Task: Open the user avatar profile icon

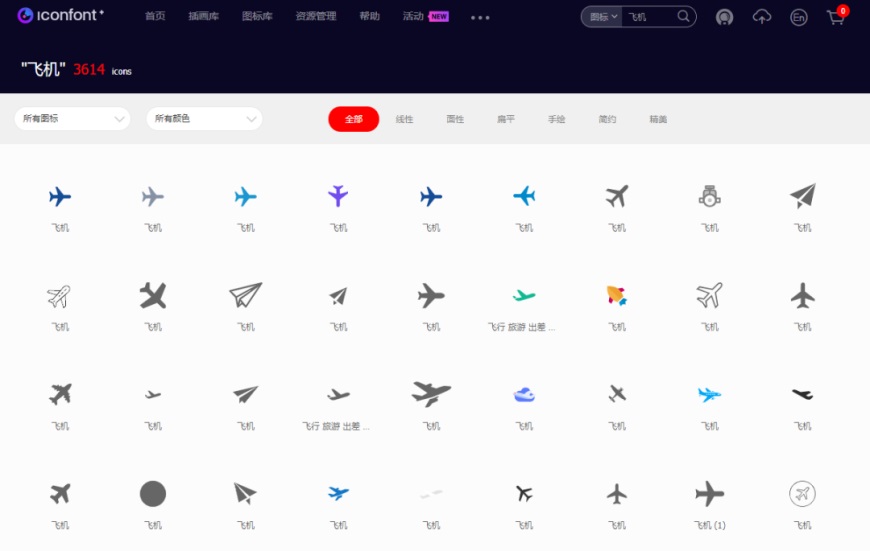Action: (x=724, y=17)
